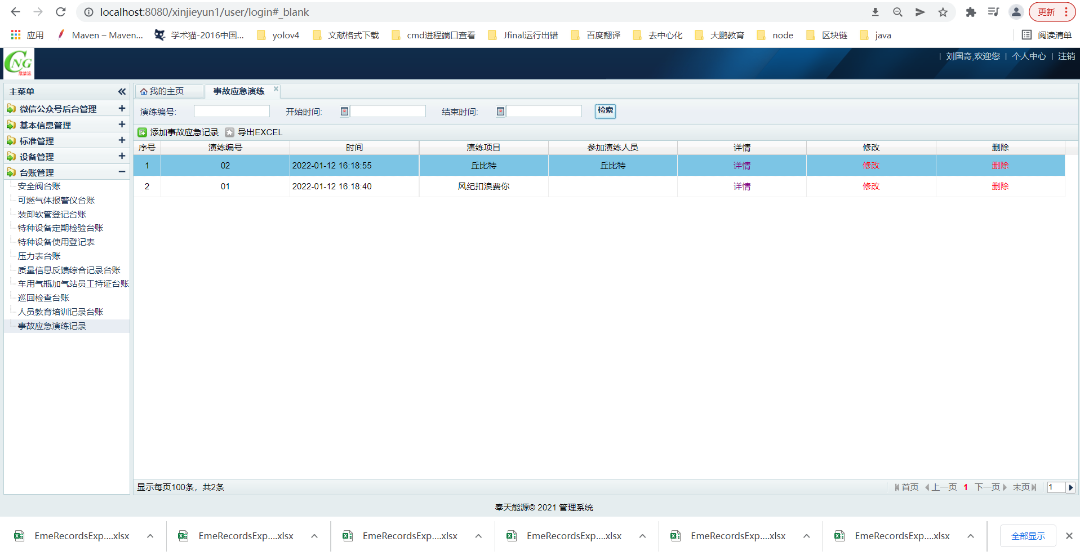1080x553 pixels.
Task: Select 安全阀台账 in the sidebar tree
Action: click(39, 186)
